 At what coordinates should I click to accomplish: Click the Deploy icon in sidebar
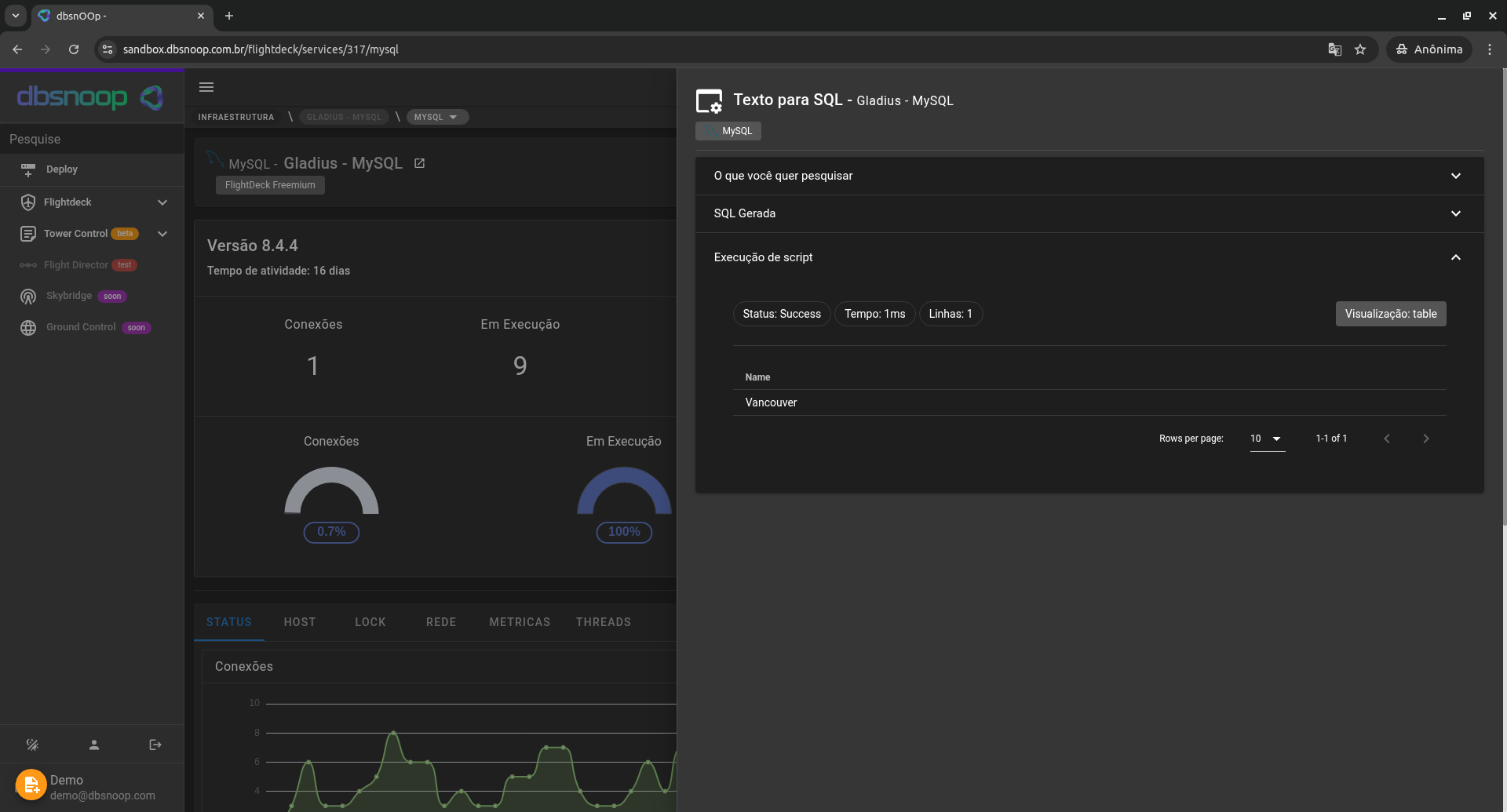[28, 169]
